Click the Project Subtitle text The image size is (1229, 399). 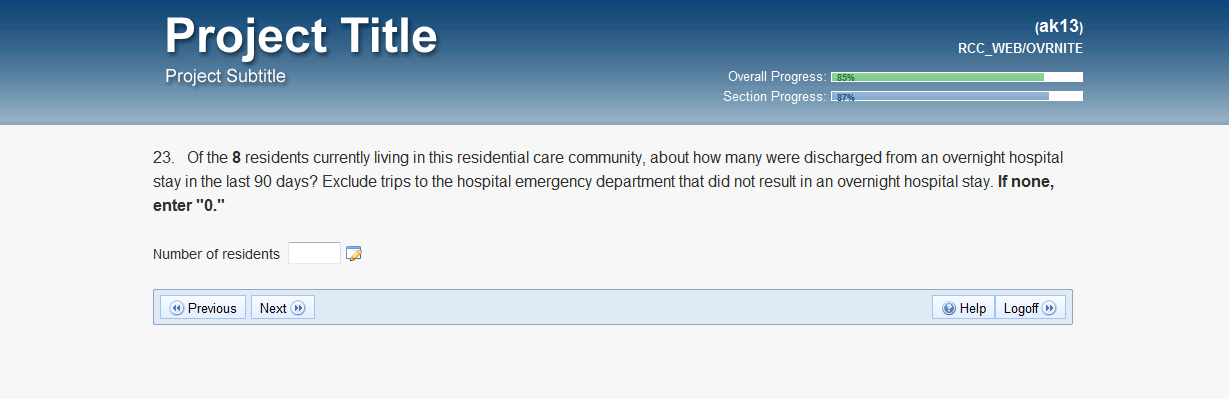[225, 76]
